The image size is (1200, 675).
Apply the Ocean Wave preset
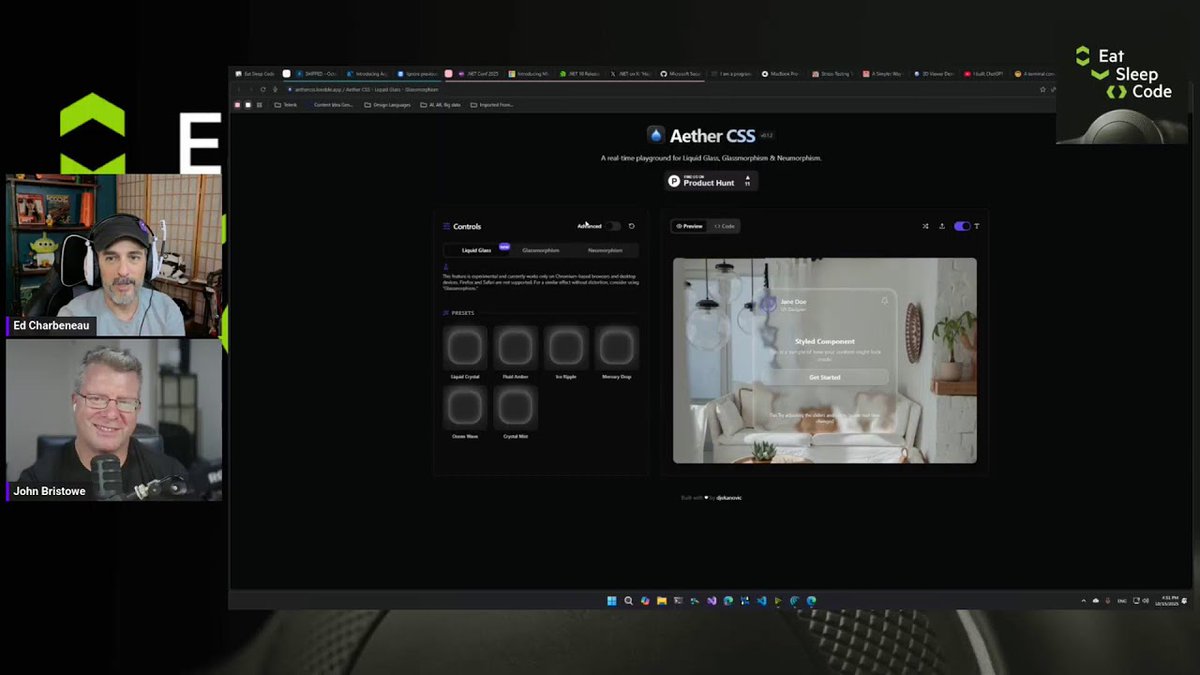(x=465, y=408)
